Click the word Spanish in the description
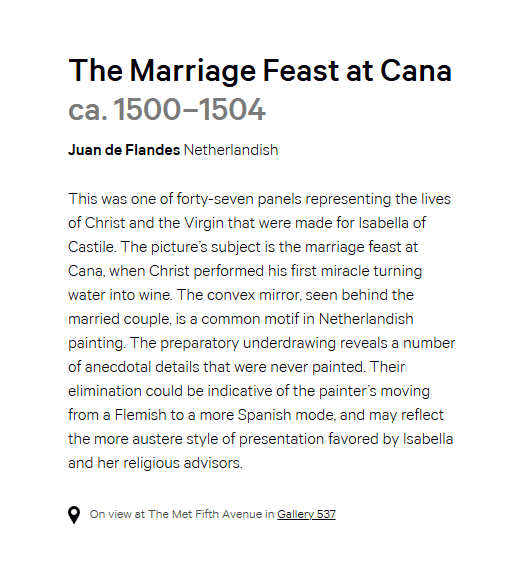Image resolution: width=526 pixels, height=576 pixels. click(264, 415)
